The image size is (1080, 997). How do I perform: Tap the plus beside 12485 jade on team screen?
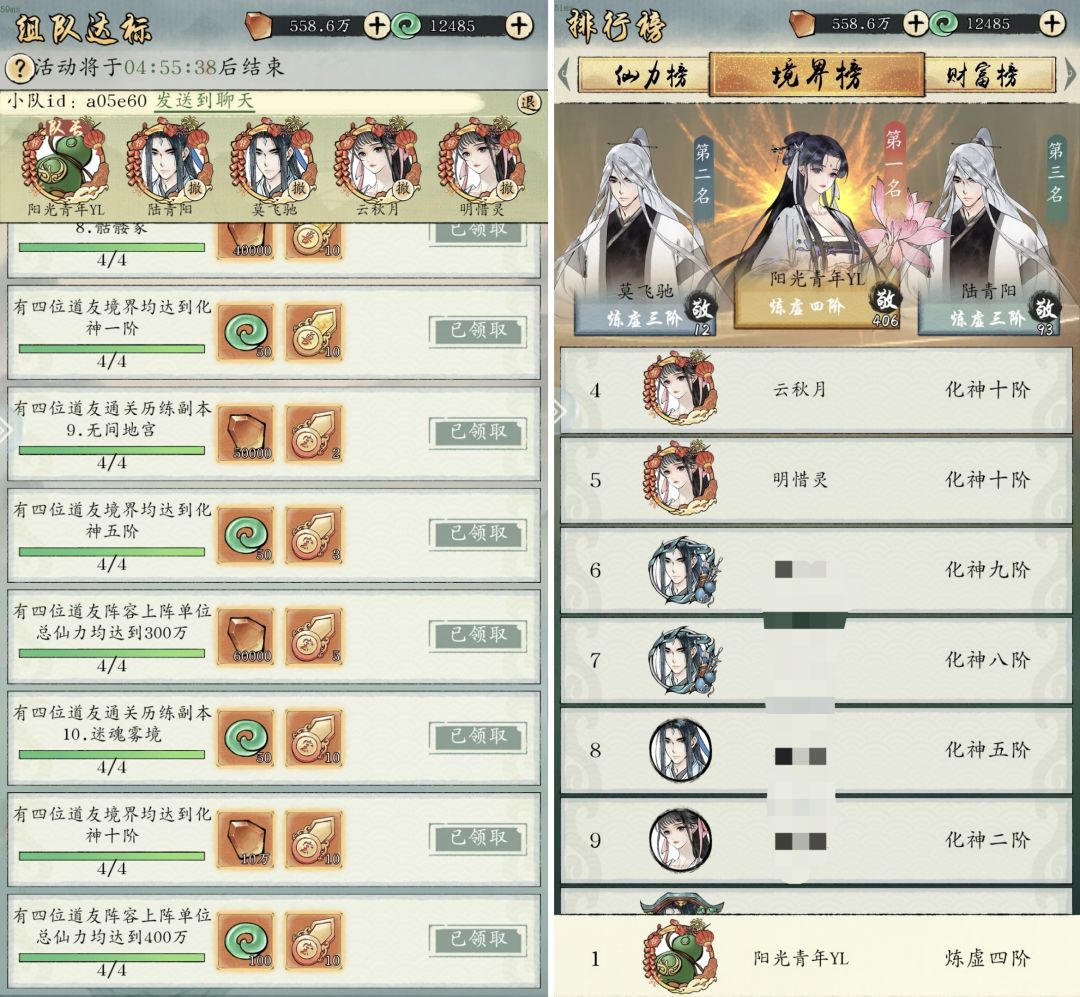[x=518, y=26]
